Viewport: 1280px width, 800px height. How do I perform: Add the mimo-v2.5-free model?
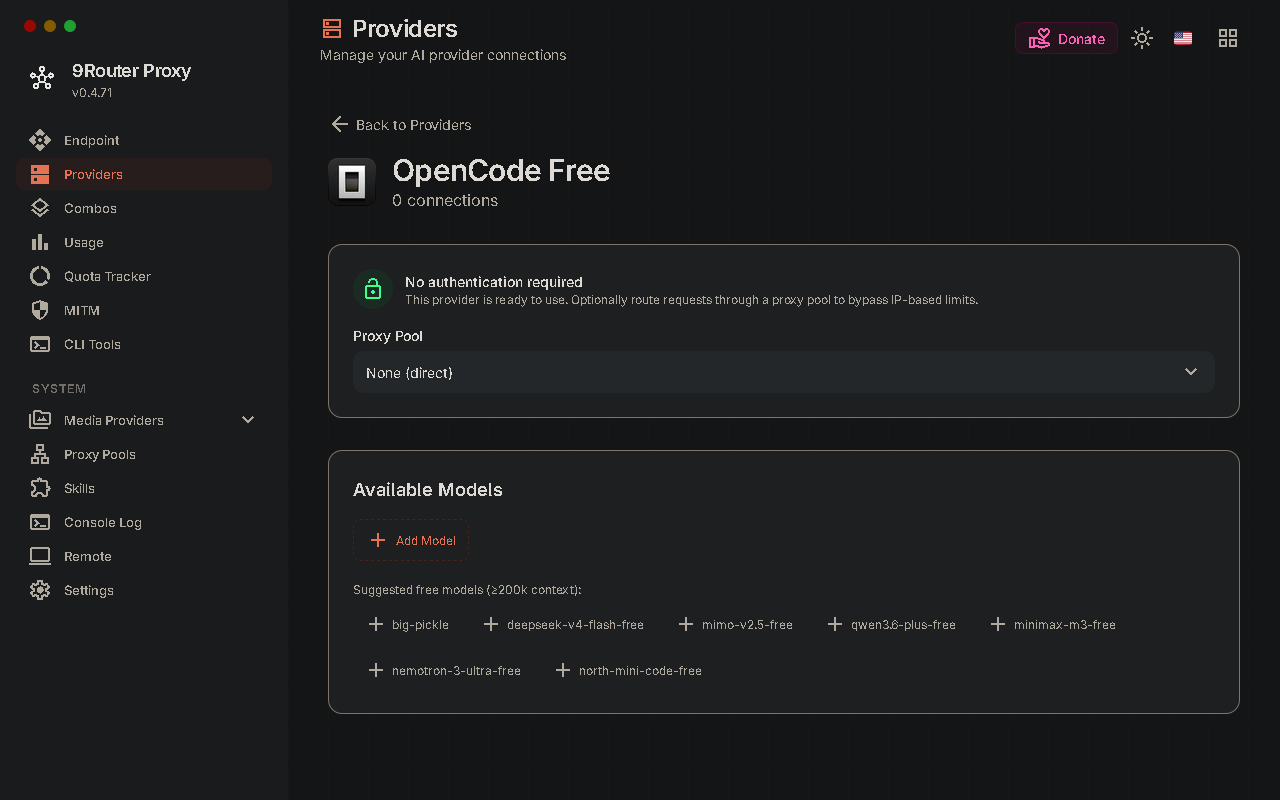735,624
